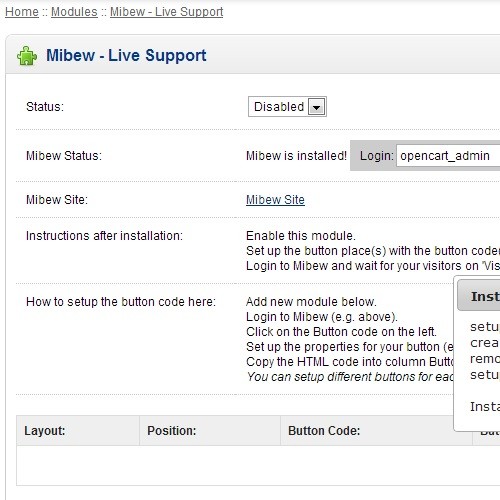Click the 'Login:' label beside the field

(x=377, y=156)
